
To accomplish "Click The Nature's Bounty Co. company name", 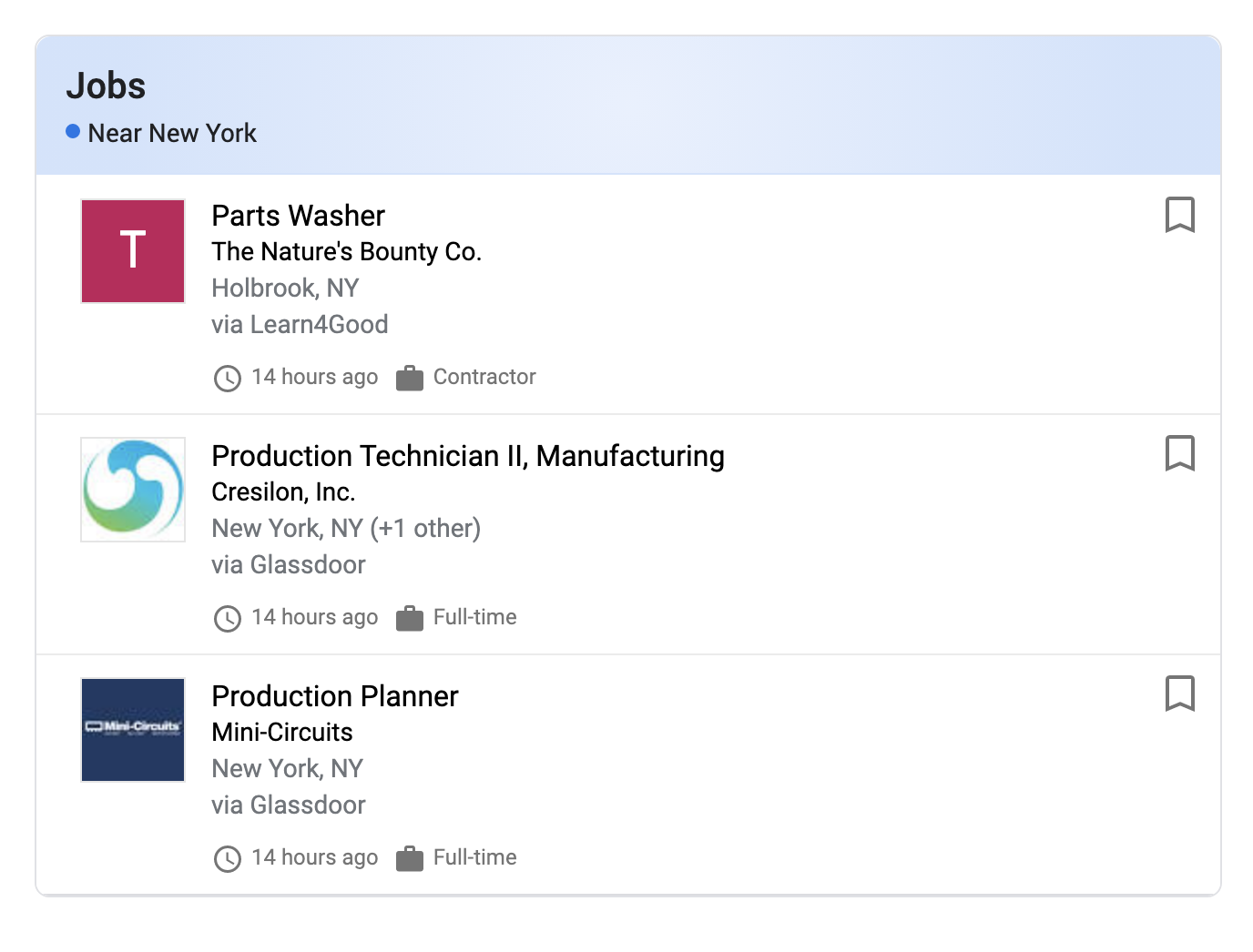I will tap(347, 251).
